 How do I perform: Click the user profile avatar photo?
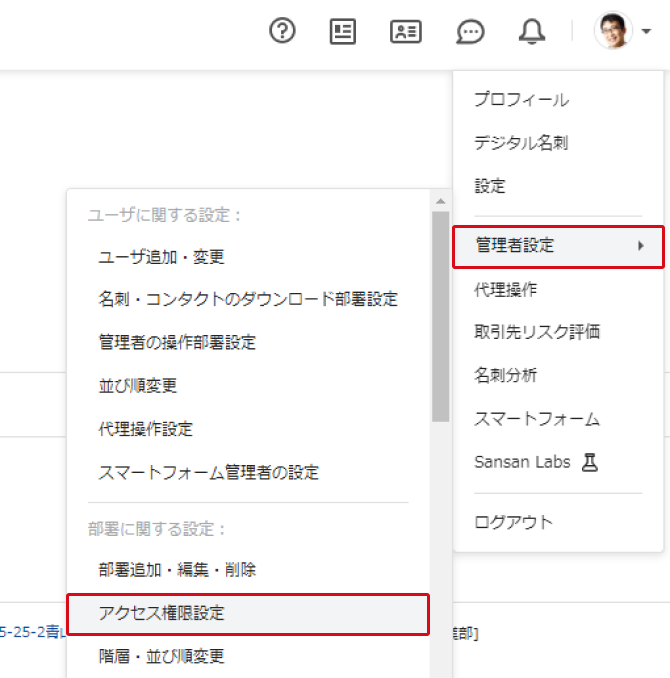613,31
